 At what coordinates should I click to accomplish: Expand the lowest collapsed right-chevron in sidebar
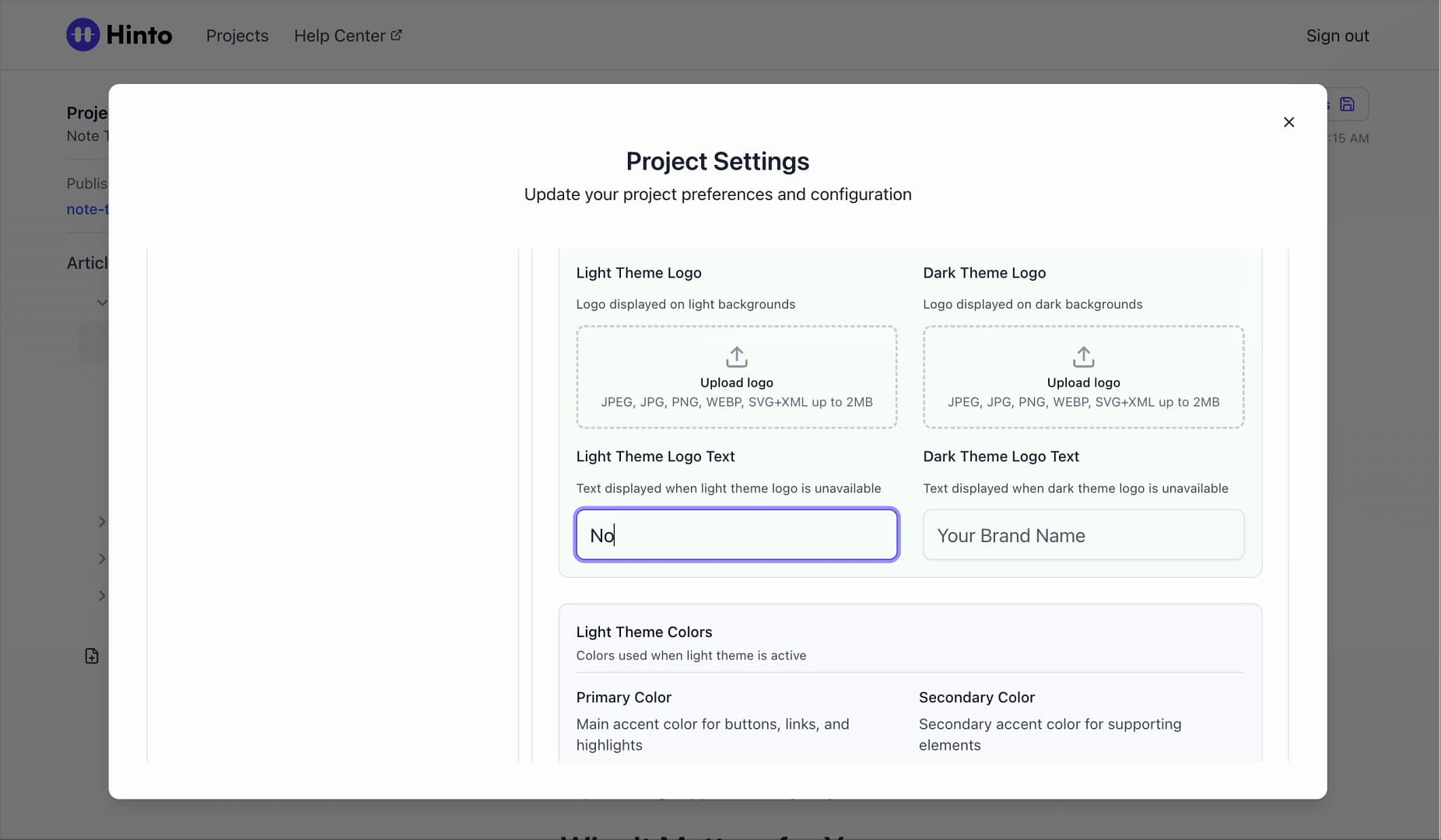tap(102, 596)
